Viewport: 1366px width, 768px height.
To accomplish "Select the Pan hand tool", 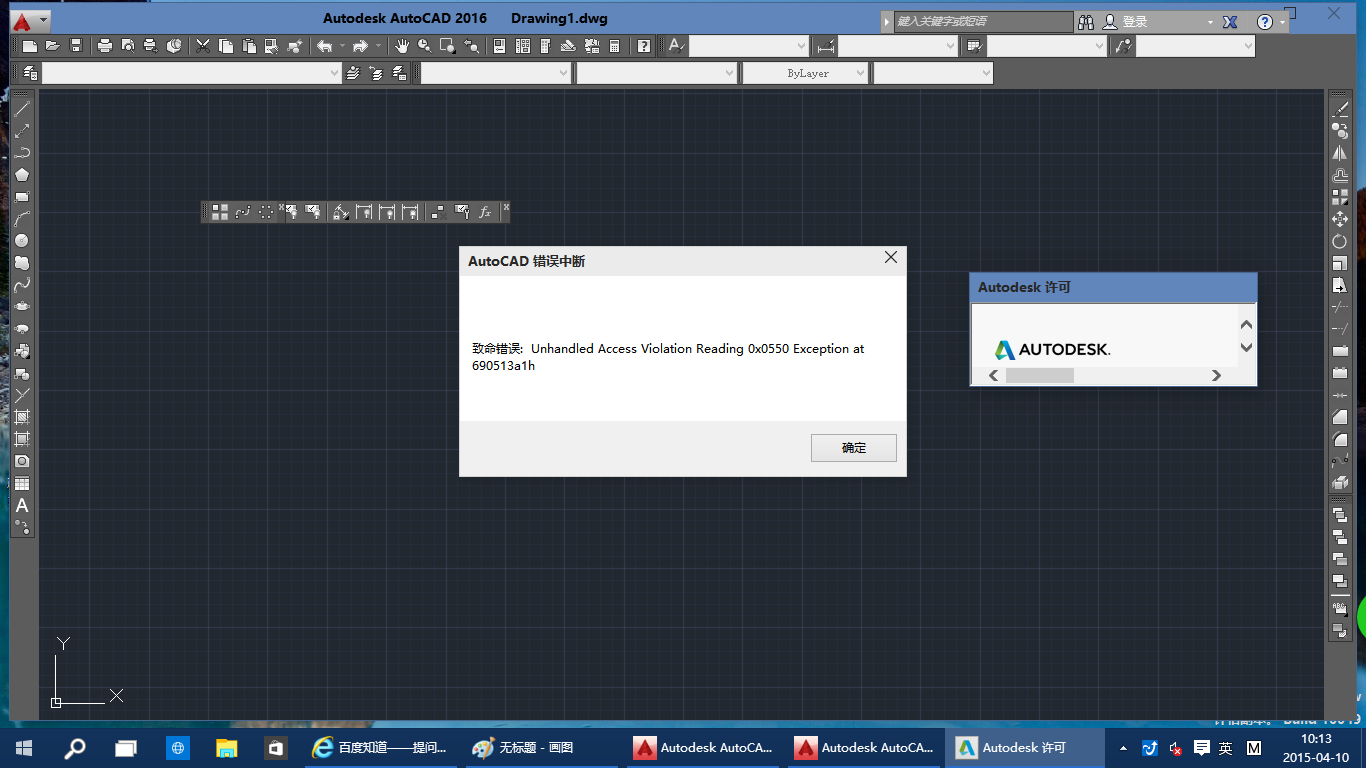I will click(402, 46).
